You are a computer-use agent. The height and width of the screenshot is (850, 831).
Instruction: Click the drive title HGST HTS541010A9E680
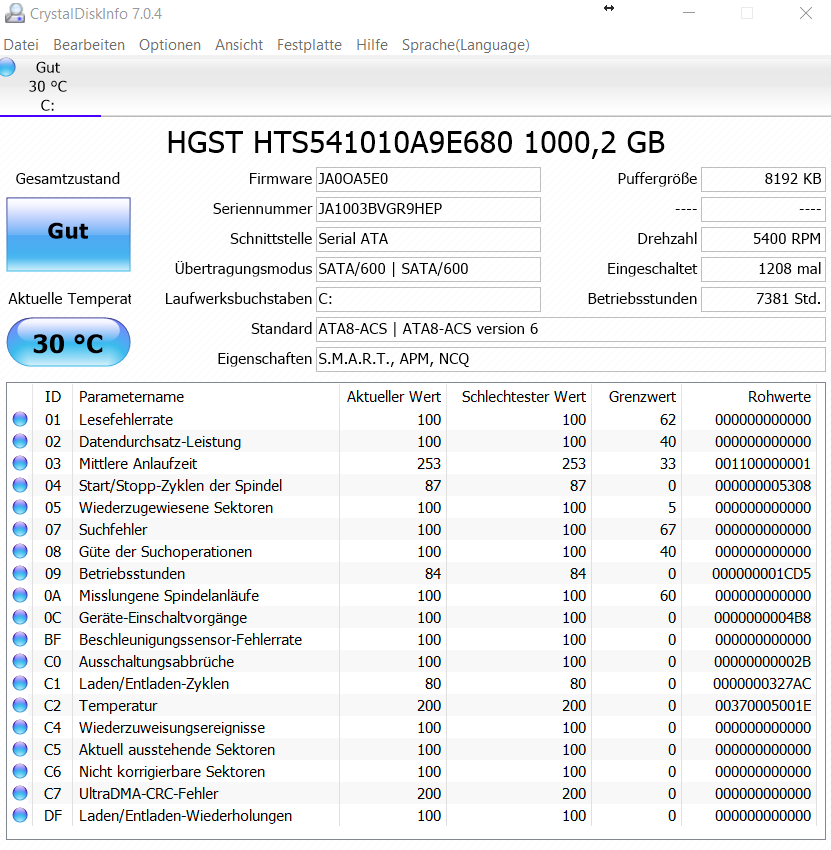(339, 143)
